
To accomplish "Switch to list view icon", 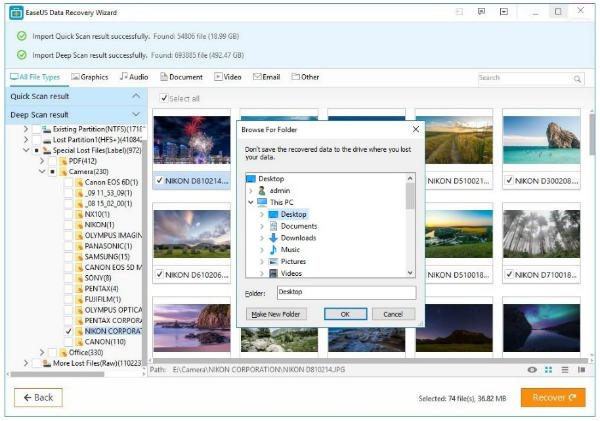I will [565, 370].
